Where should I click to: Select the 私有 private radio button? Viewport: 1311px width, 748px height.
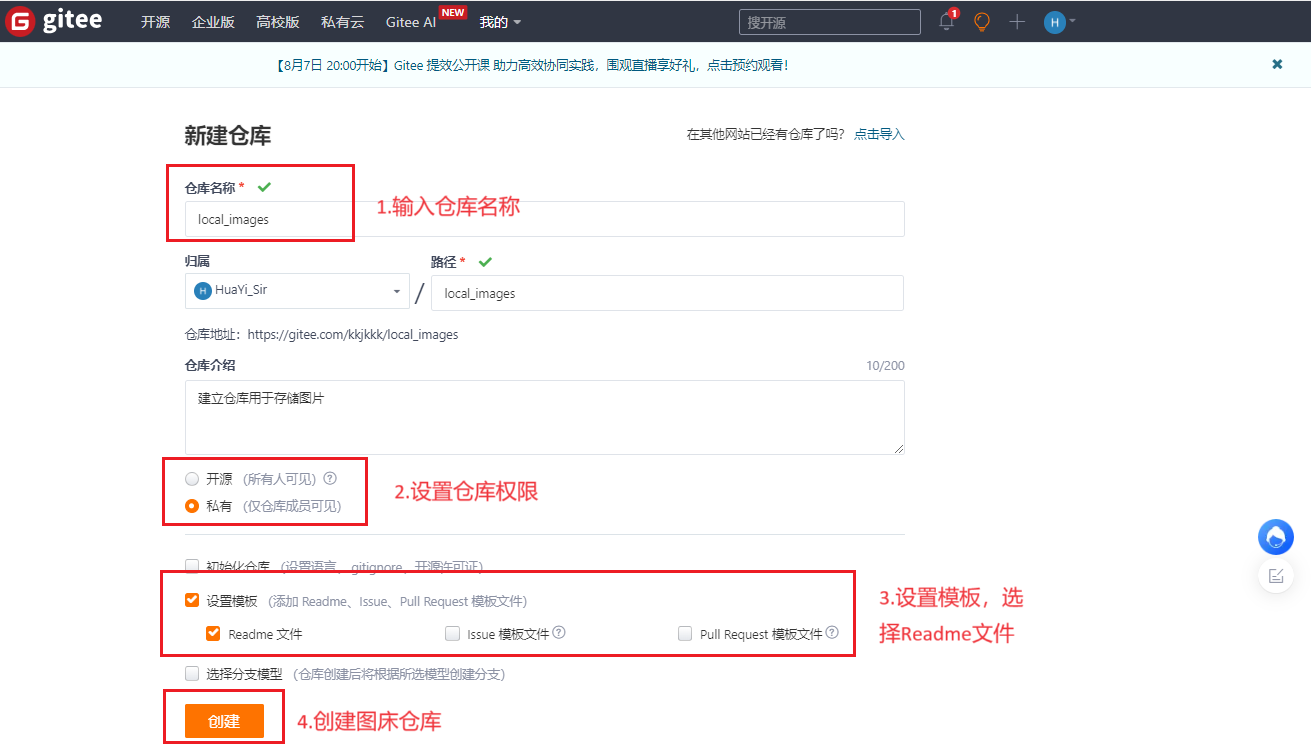click(x=192, y=506)
